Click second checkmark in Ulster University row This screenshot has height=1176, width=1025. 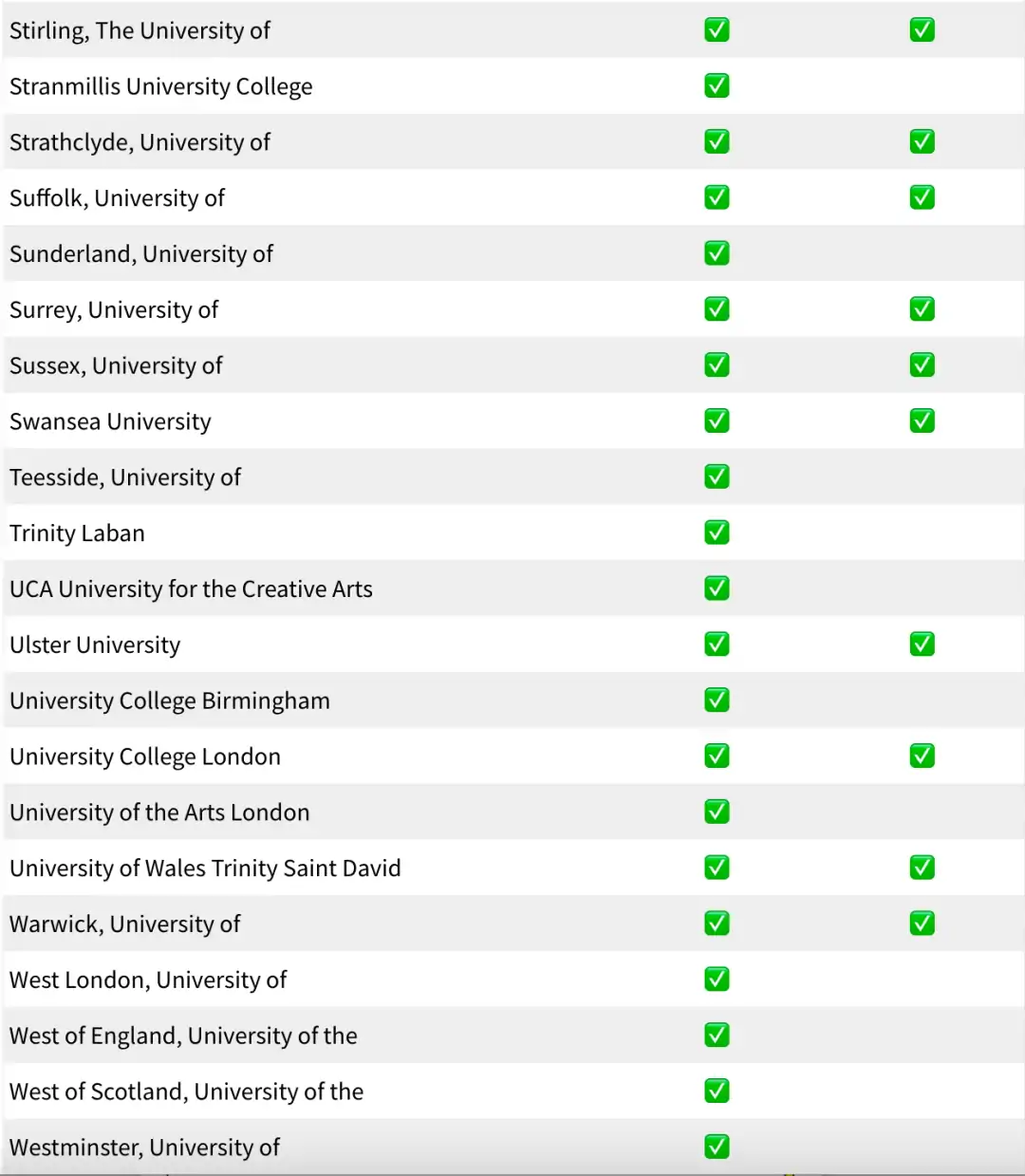[x=922, y=644]
